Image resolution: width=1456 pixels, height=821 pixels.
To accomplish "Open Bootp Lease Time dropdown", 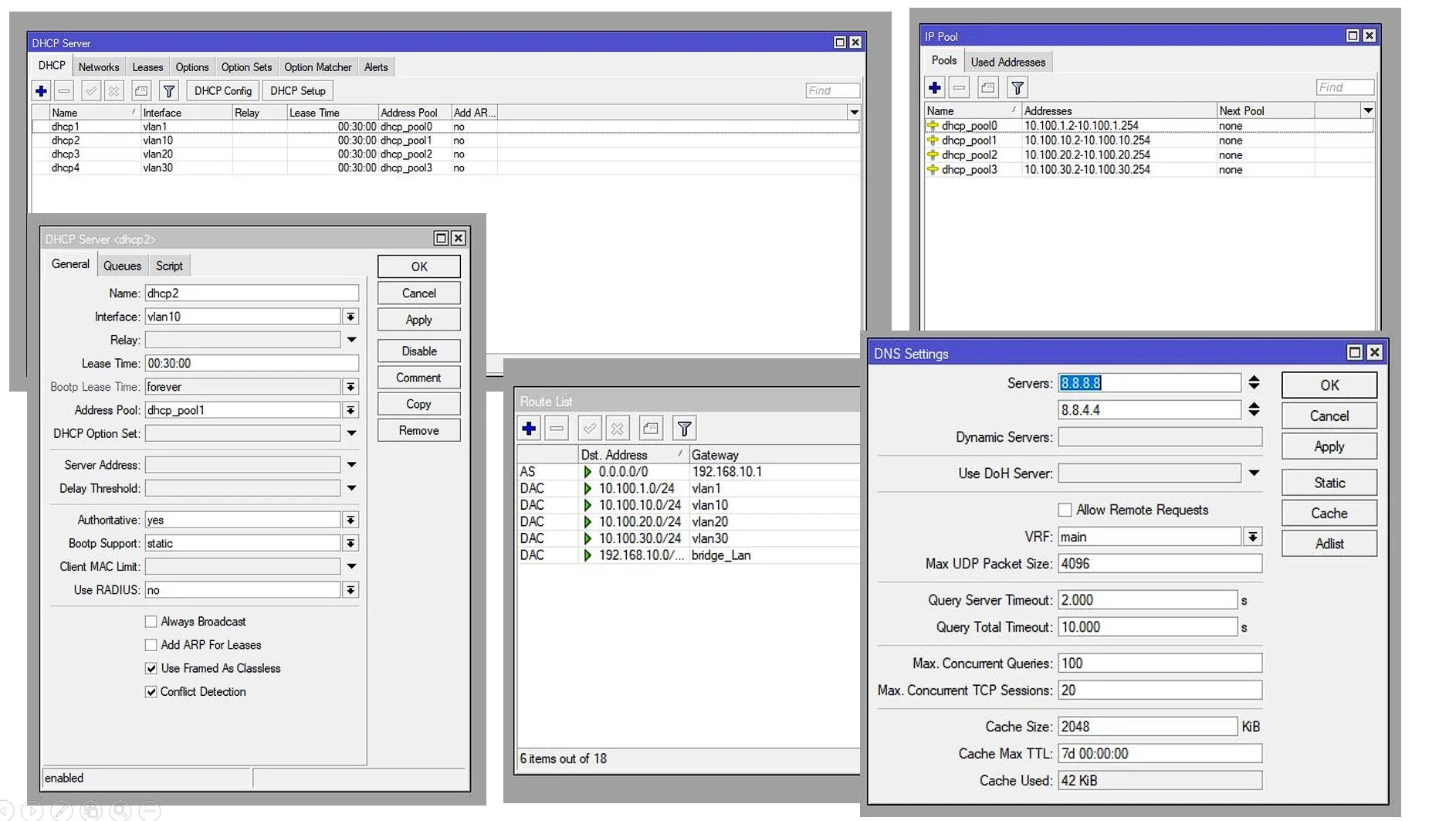I will pos(350,387).
